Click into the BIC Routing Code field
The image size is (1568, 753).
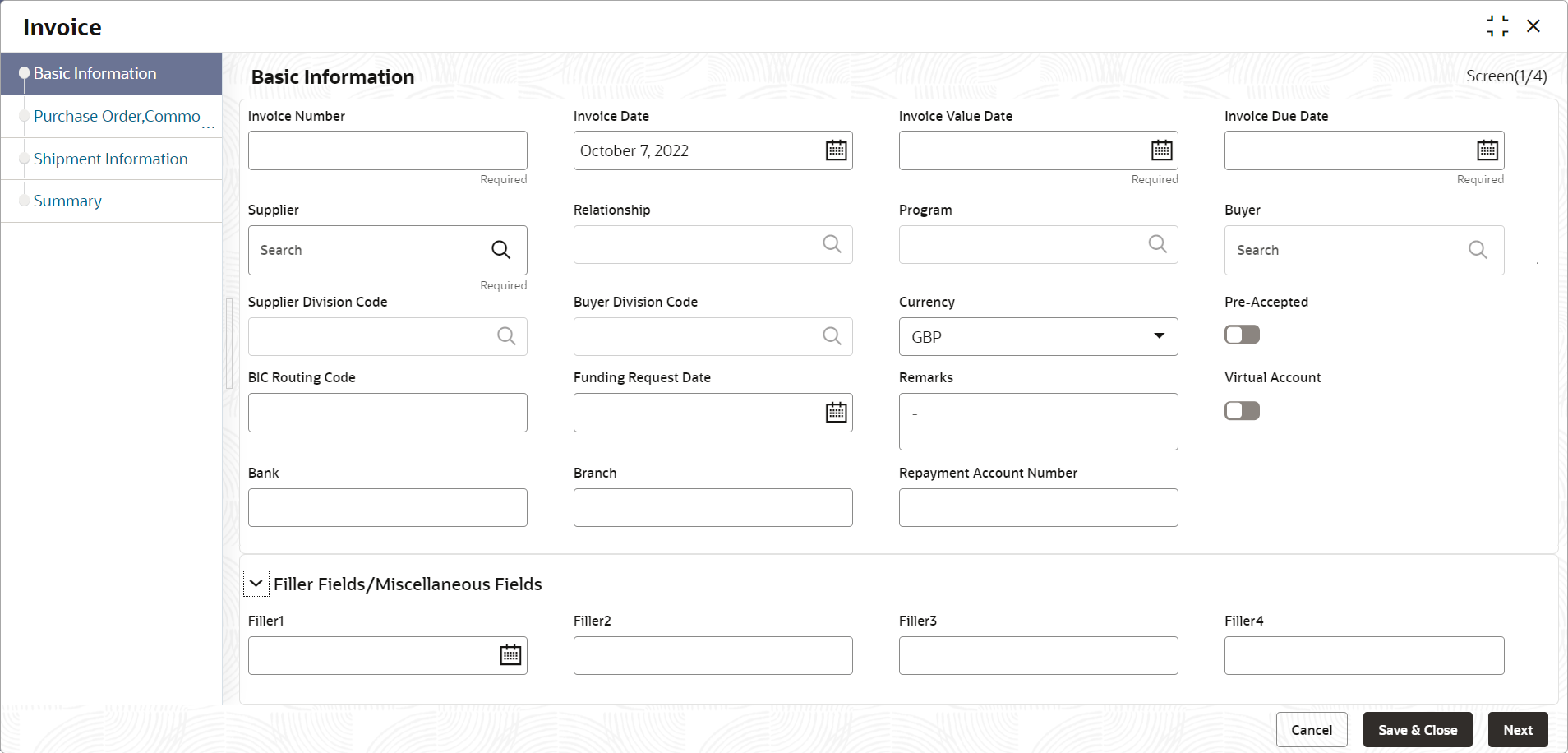387,413
